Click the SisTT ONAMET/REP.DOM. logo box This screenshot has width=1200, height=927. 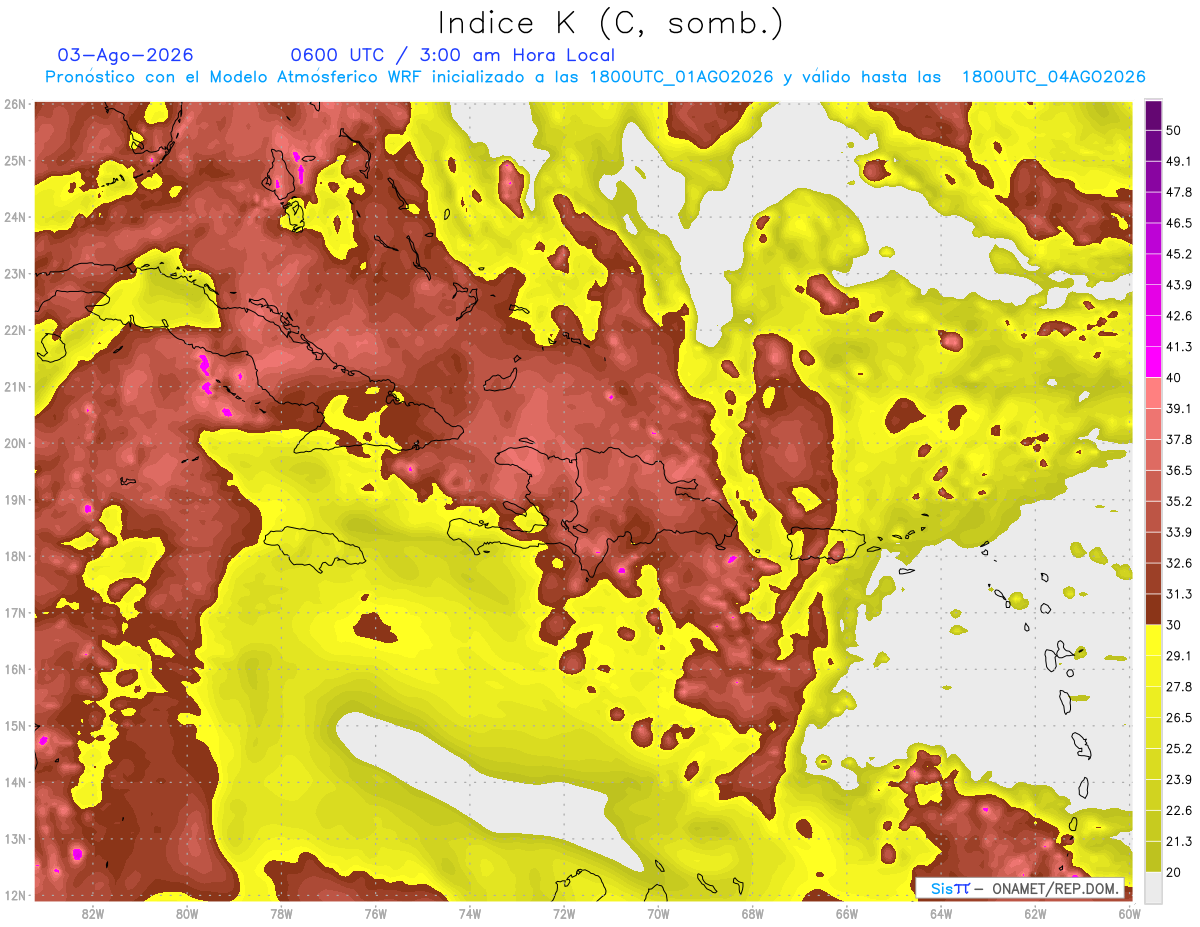coord(1019,888)
